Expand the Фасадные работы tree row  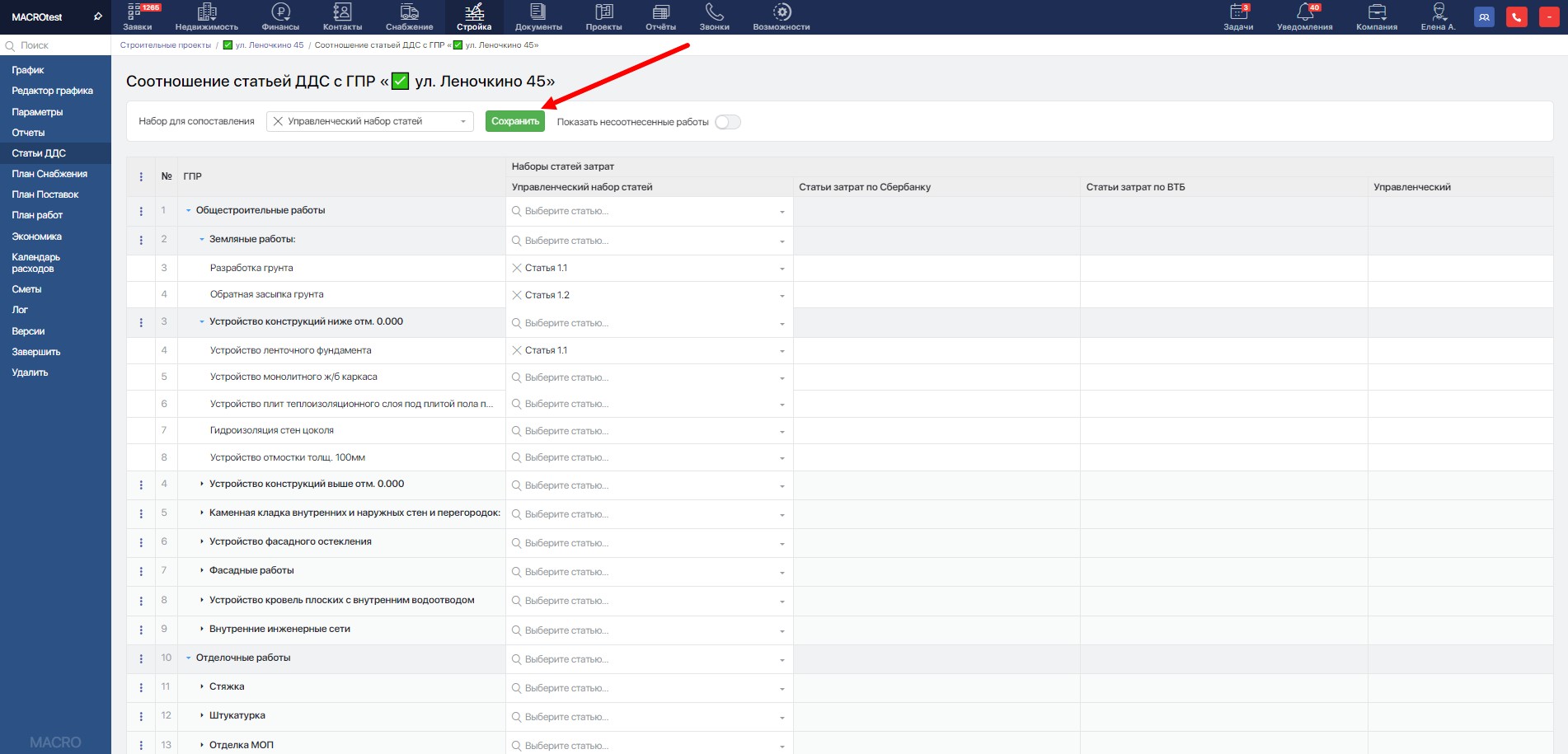202,570
